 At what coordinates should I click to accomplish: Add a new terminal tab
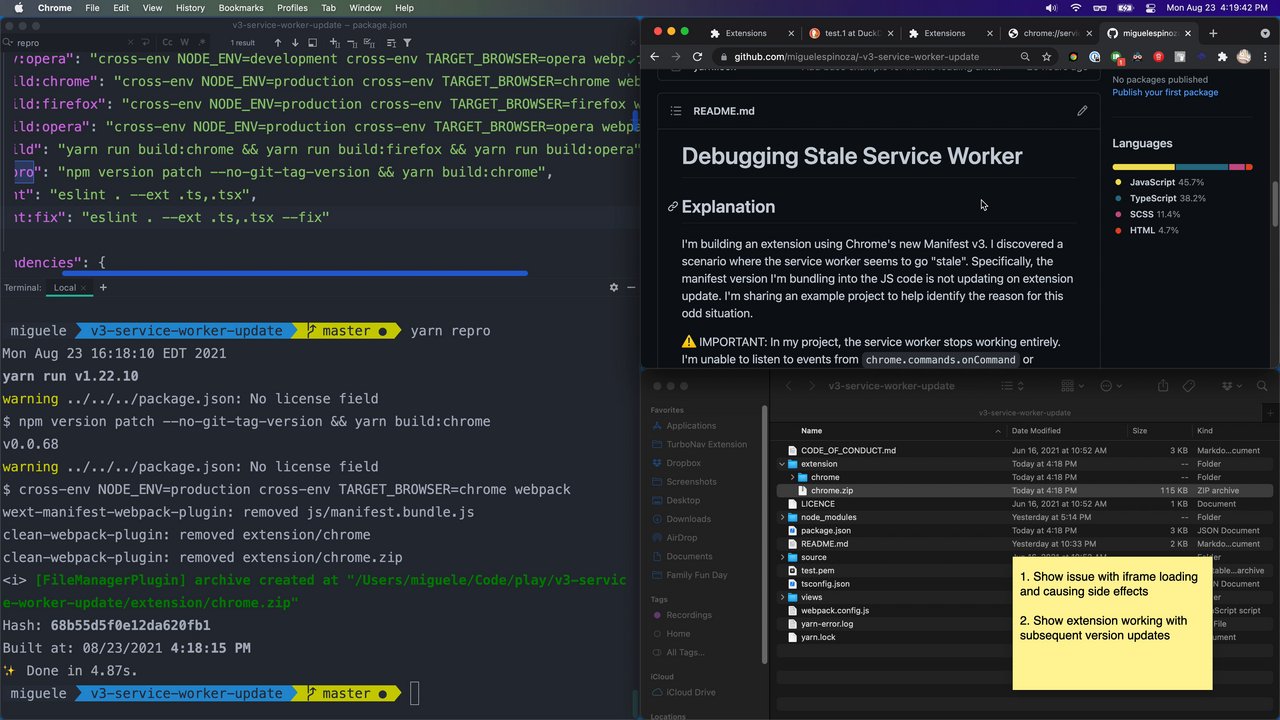(103, 287)
